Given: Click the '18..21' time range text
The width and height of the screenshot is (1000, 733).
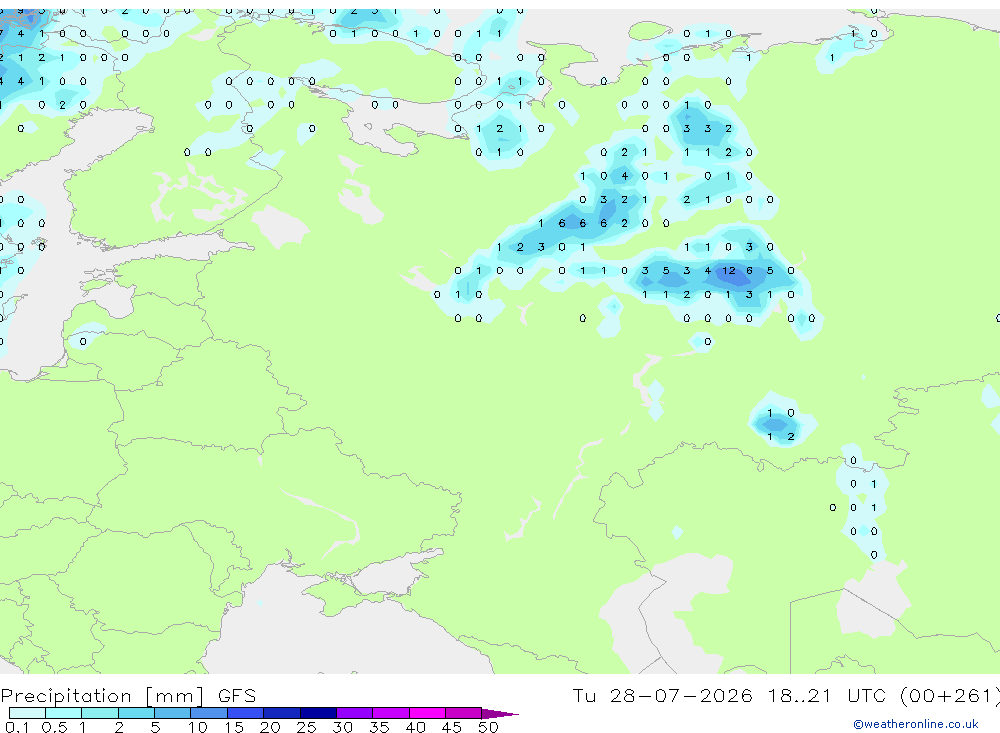Looking at the screenshot, I should (x=800, y=695).
